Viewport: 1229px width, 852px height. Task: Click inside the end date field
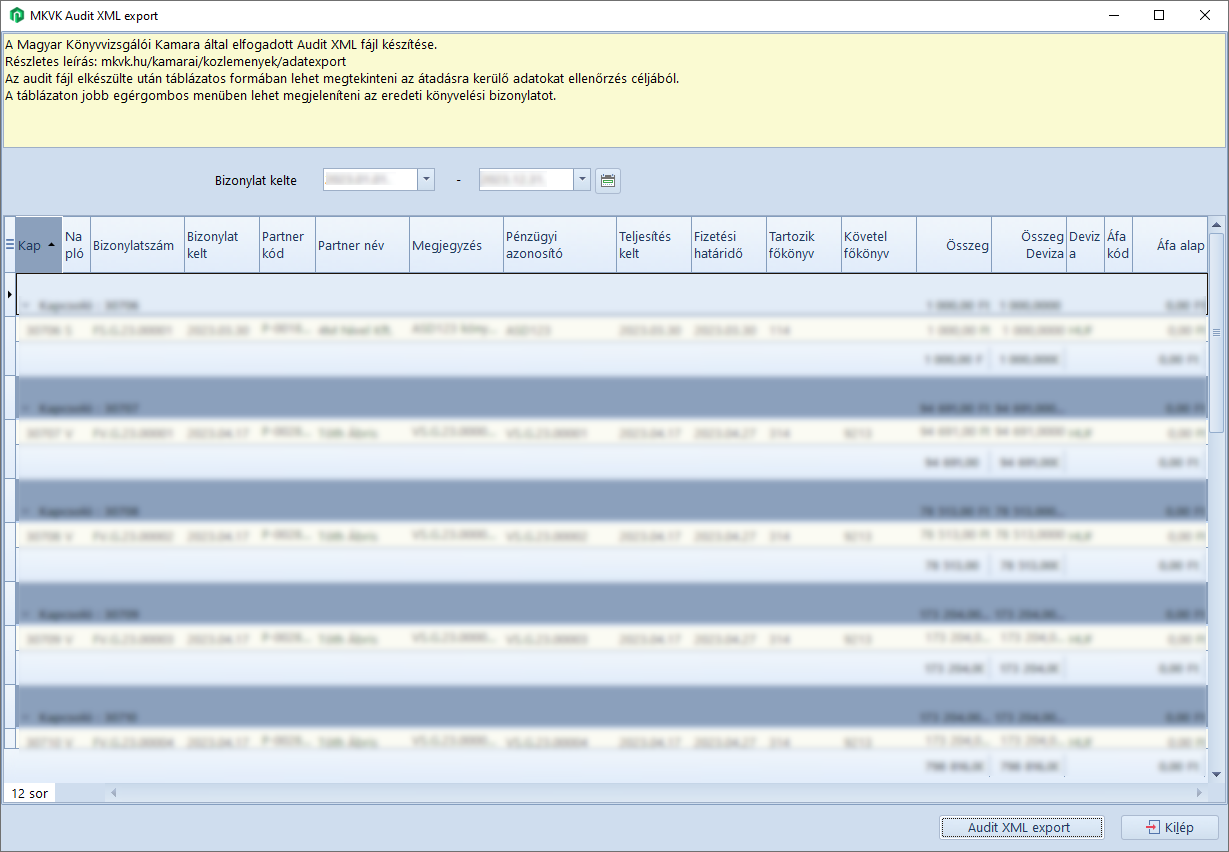(525, 180)
